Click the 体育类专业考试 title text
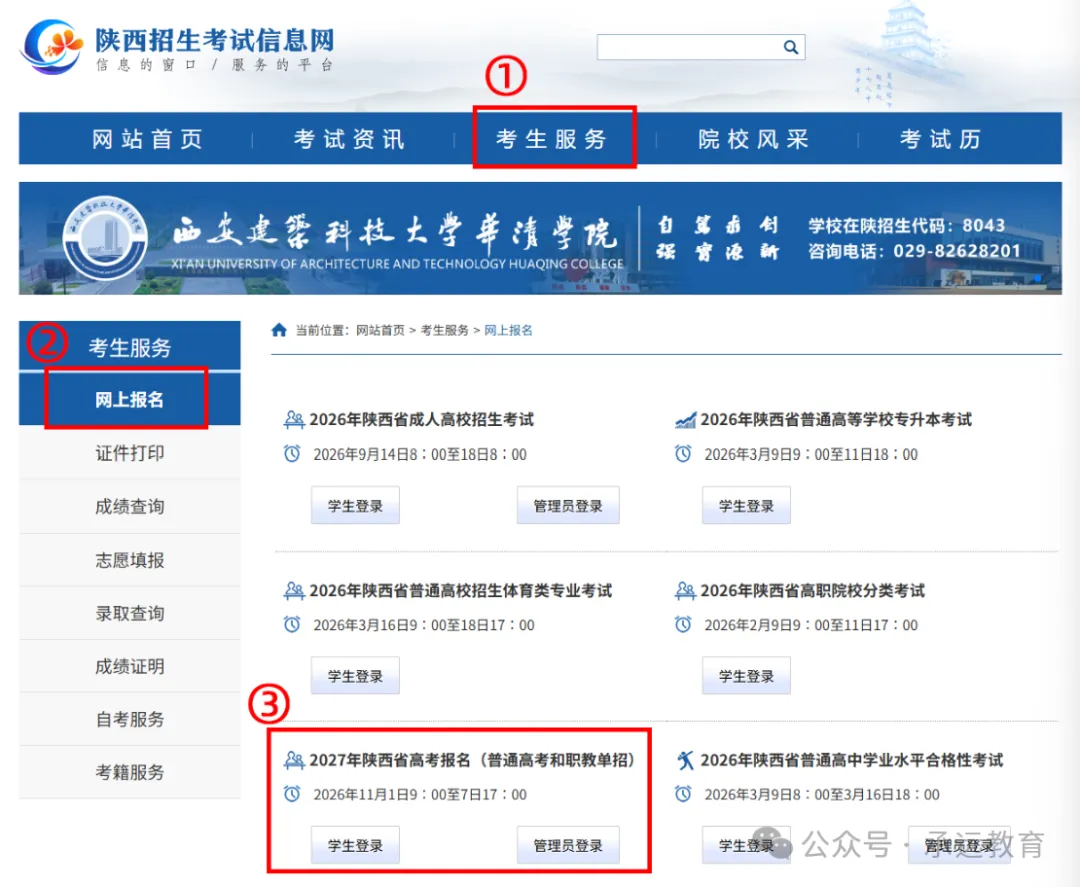The image size is (1080, 887). coord(461,590)
